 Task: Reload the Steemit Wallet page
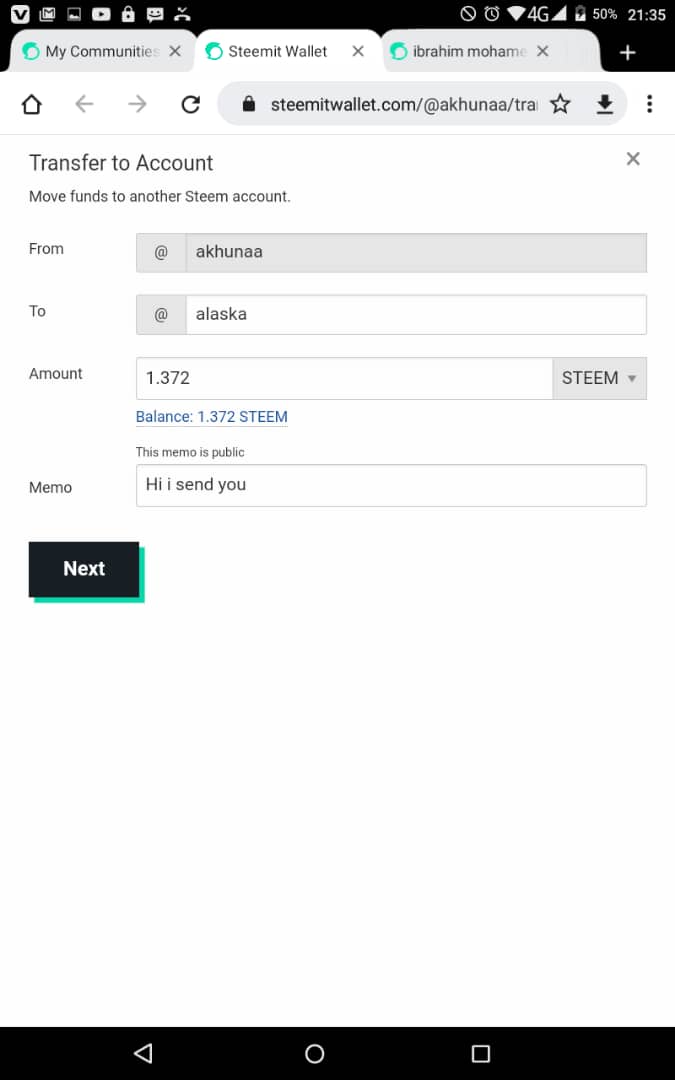pyautogui.click(x=190, y=104)
